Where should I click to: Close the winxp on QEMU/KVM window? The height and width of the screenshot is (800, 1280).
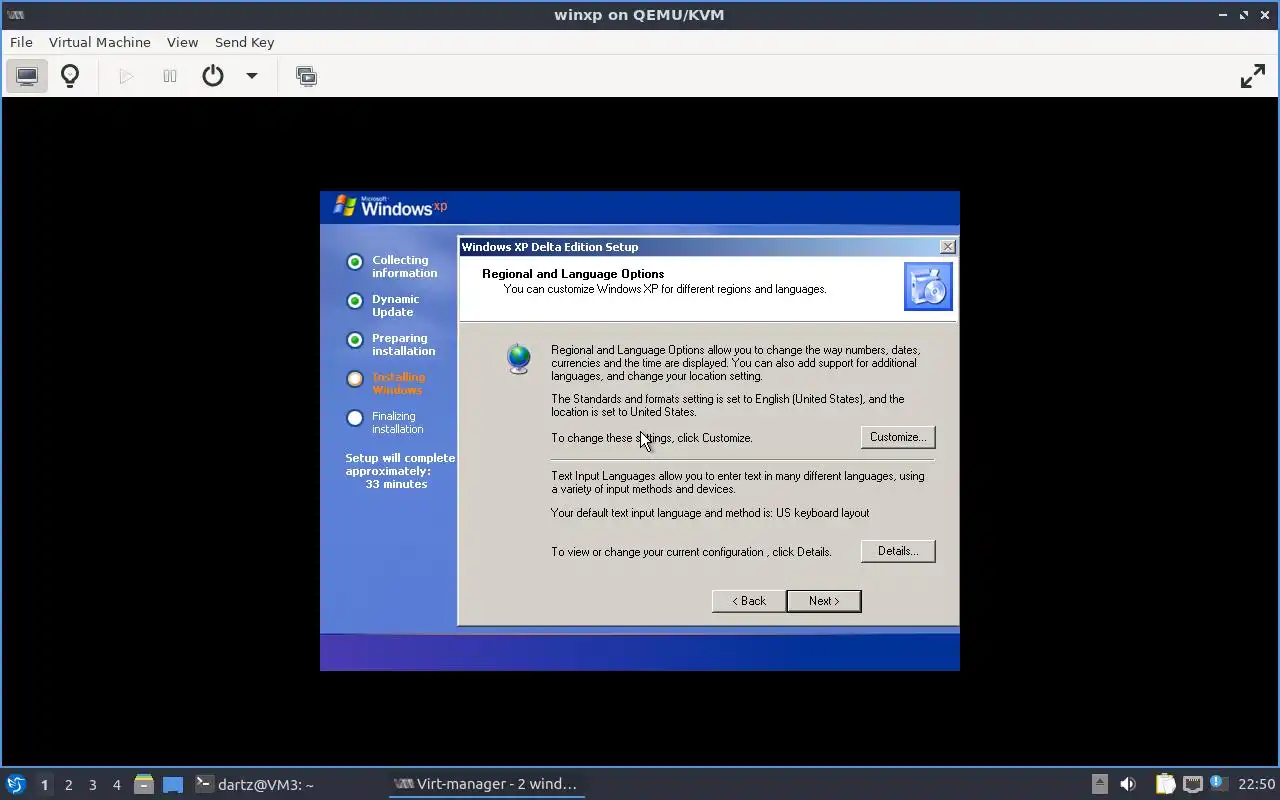tap(1264, 15)
